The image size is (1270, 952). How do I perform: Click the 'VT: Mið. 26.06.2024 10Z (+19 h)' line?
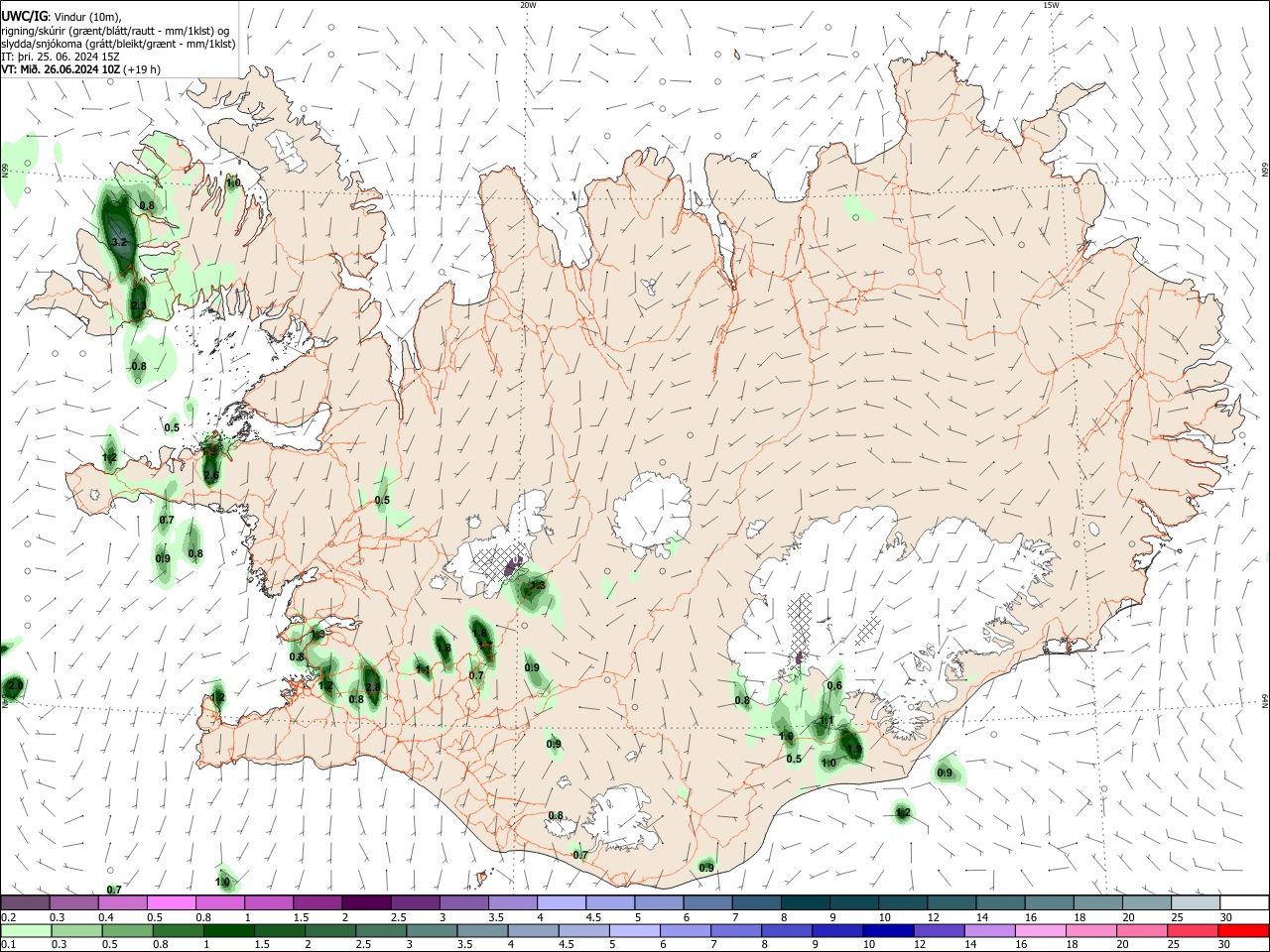80,69
